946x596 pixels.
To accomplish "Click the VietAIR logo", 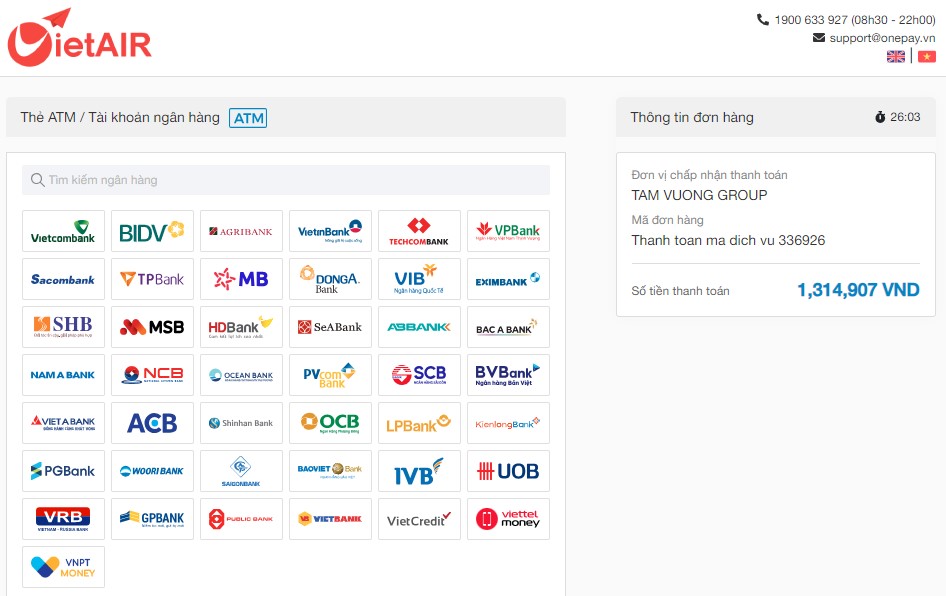I will (80, 38).
